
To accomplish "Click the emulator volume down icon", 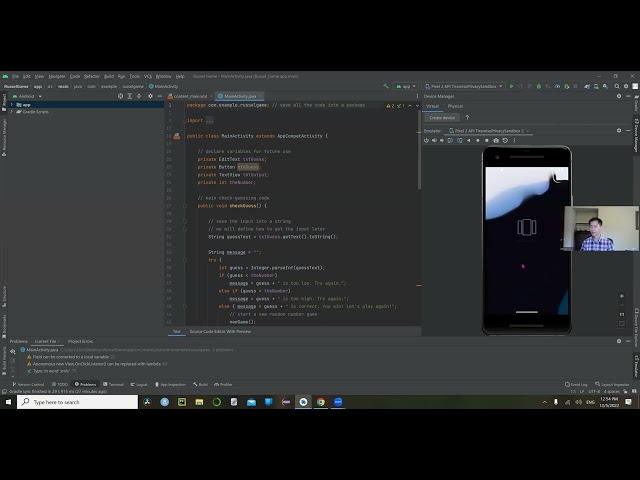I will [x=442, y=140].
